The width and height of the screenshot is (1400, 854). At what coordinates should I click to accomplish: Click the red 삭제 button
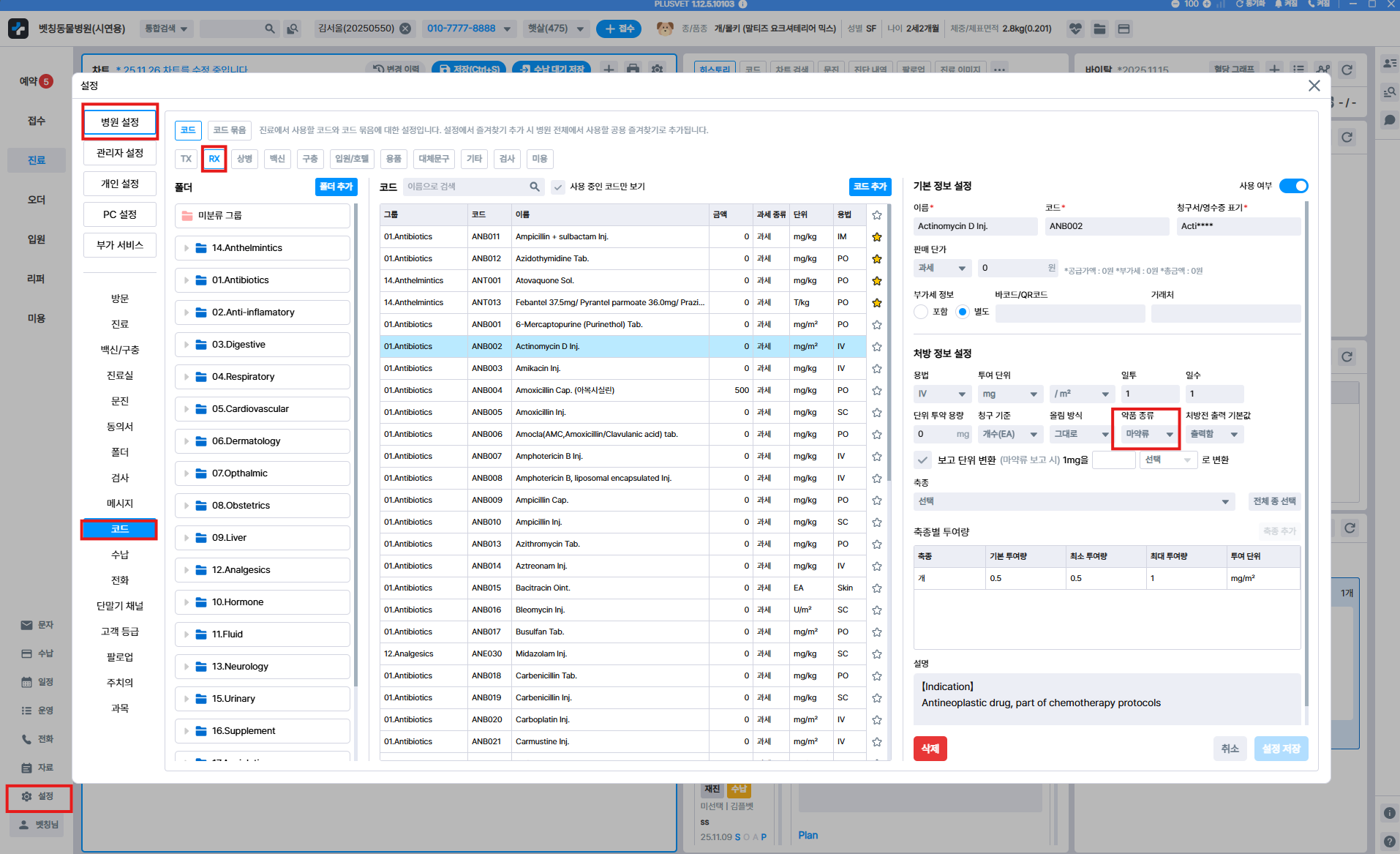point(930,749)
